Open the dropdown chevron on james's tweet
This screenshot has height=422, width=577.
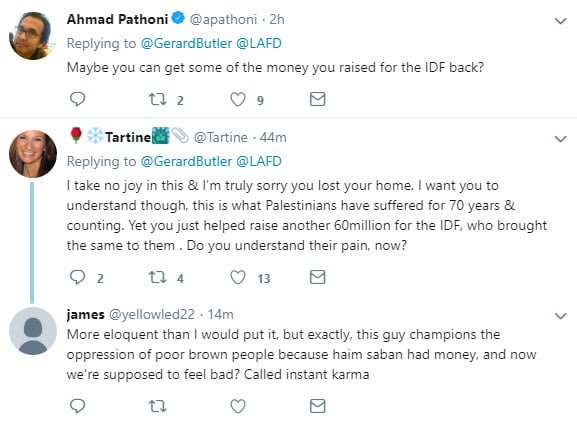coord(560,316)
